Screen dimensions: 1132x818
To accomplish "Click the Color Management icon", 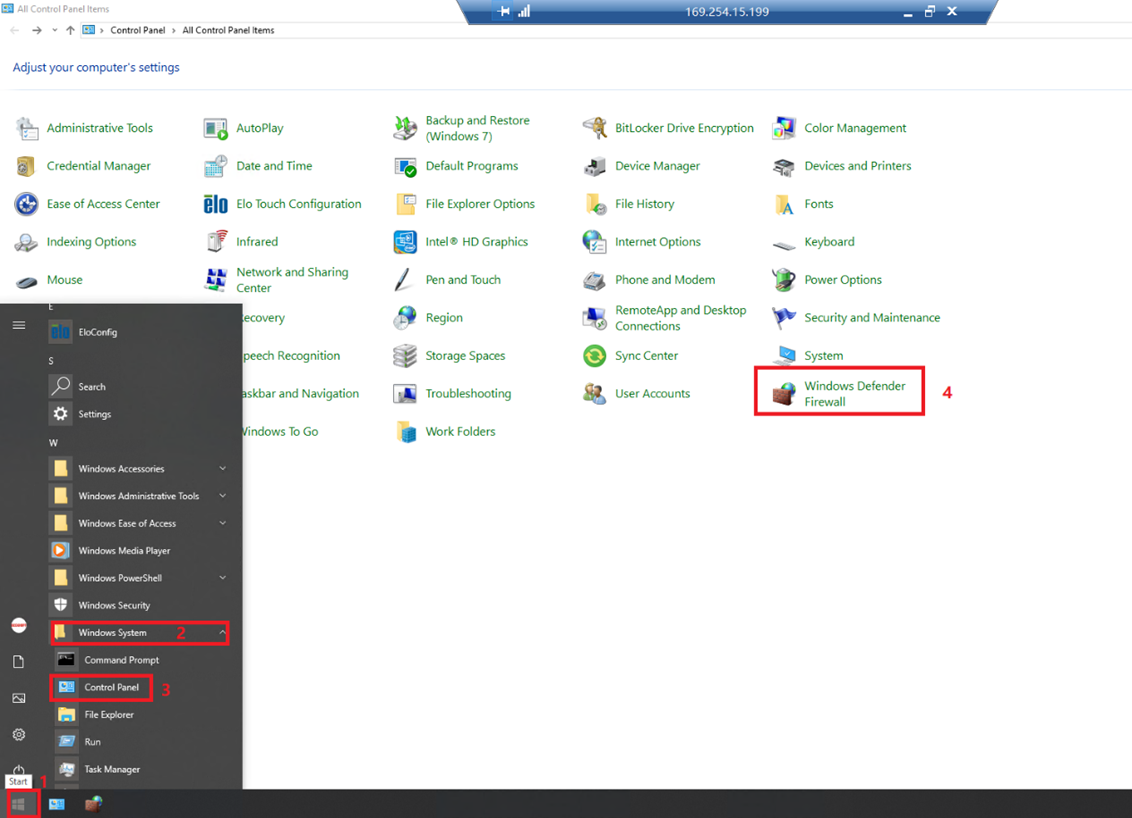I will 784,129.
